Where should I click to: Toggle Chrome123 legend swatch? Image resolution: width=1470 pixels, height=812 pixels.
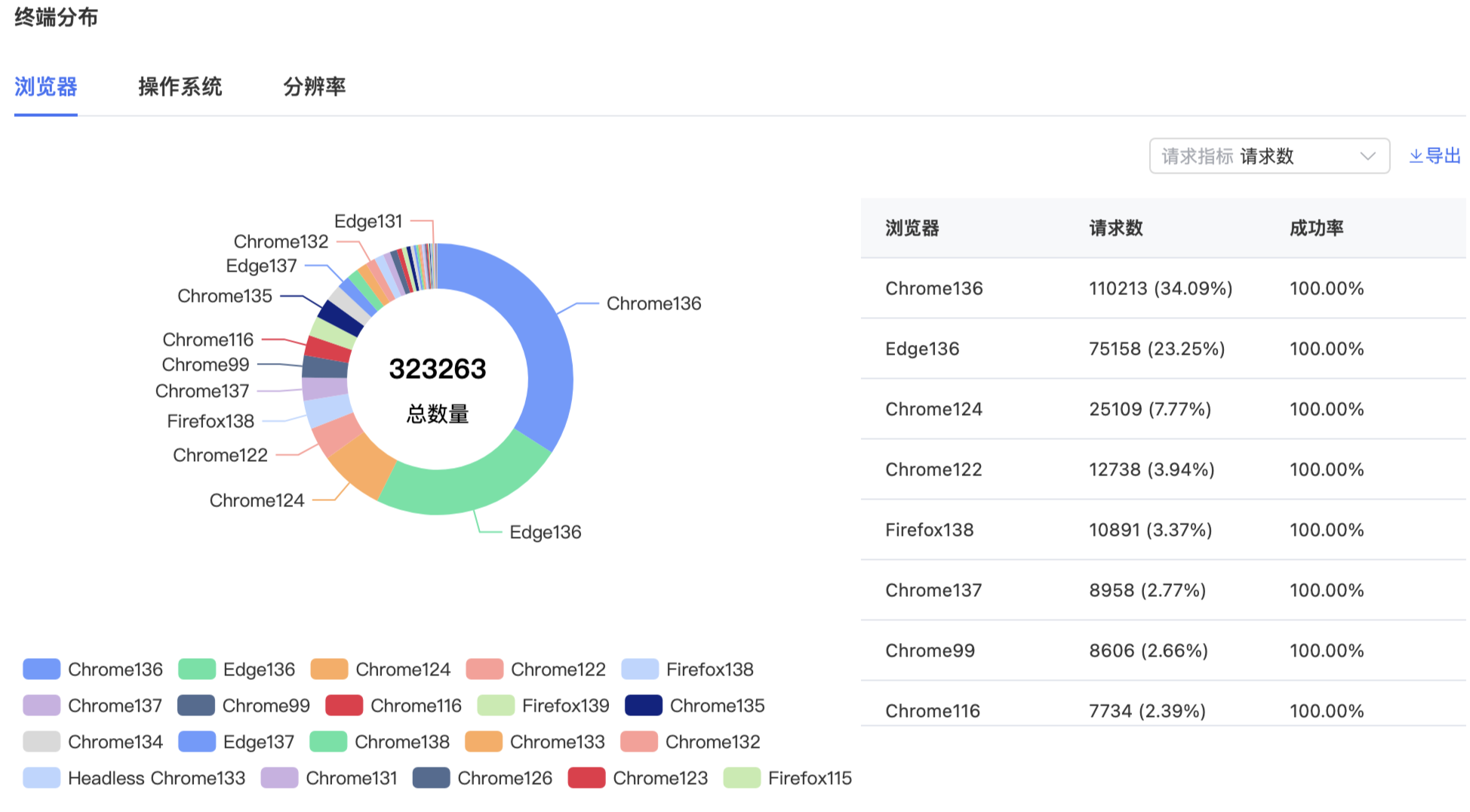586,778
